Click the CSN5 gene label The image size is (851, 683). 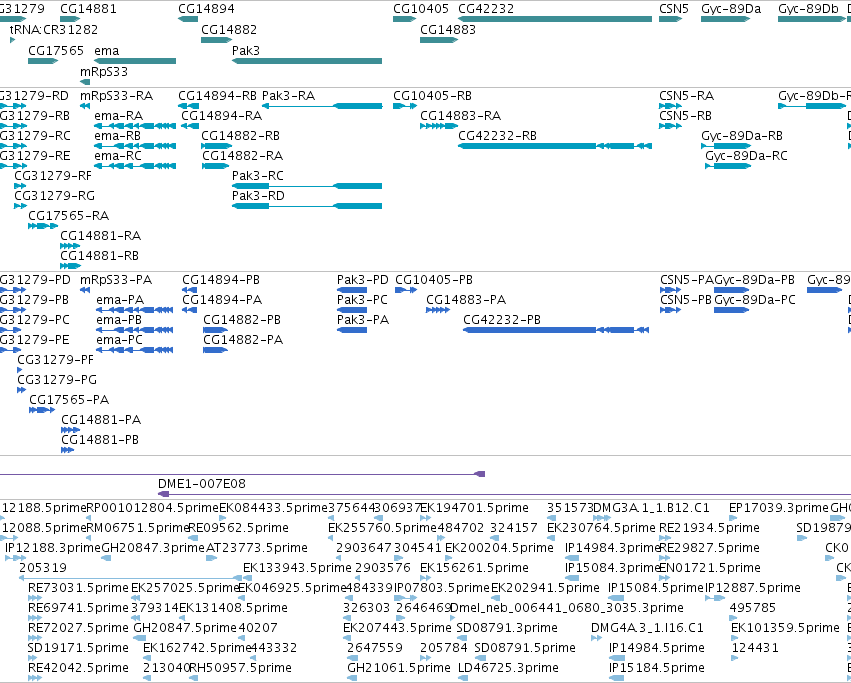[674, 9]
